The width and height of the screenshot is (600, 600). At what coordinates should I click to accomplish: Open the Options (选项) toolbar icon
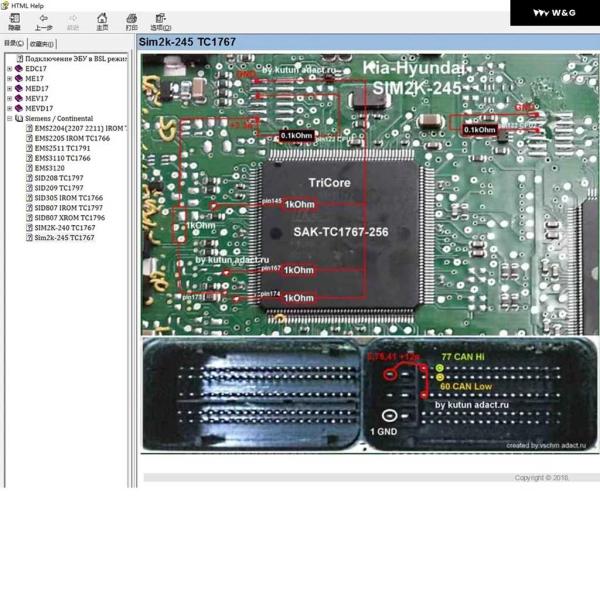point(160,18)
